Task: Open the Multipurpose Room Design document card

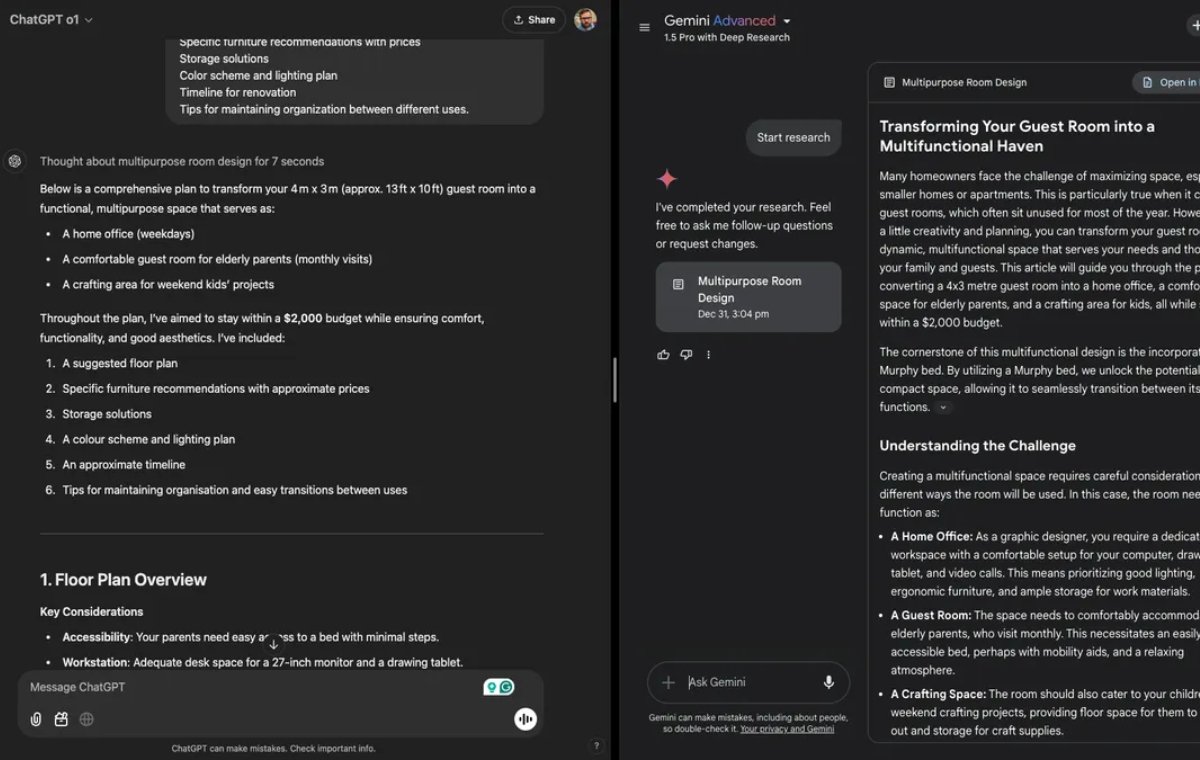Action: [748, 297]
